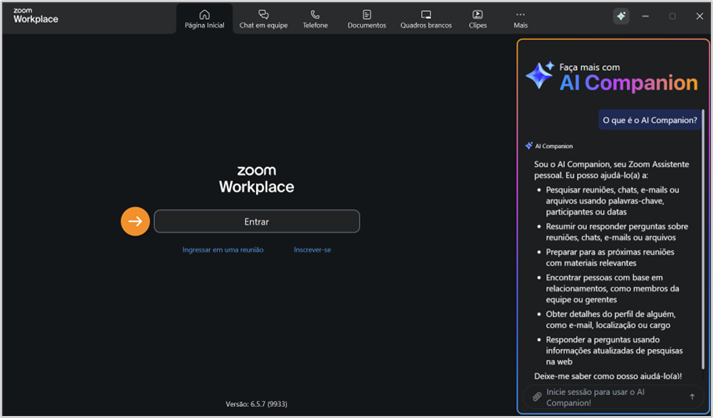This screenshot has width=713, height=418.
Task: Click the Zoom Workplace logo in title bar
Action: [x=35, y=16]
